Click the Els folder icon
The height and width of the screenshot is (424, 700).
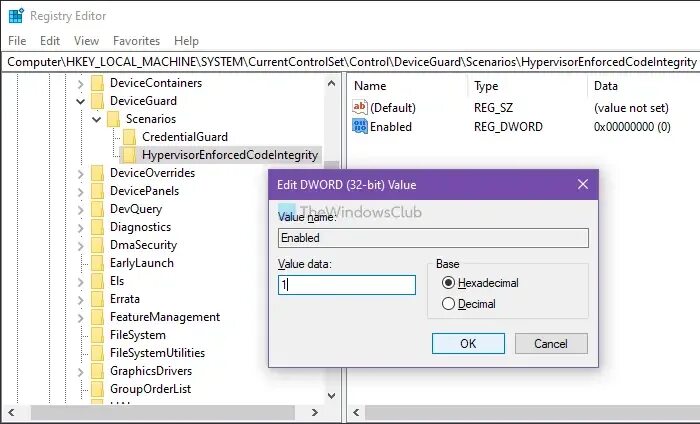[x=97, y=281]
